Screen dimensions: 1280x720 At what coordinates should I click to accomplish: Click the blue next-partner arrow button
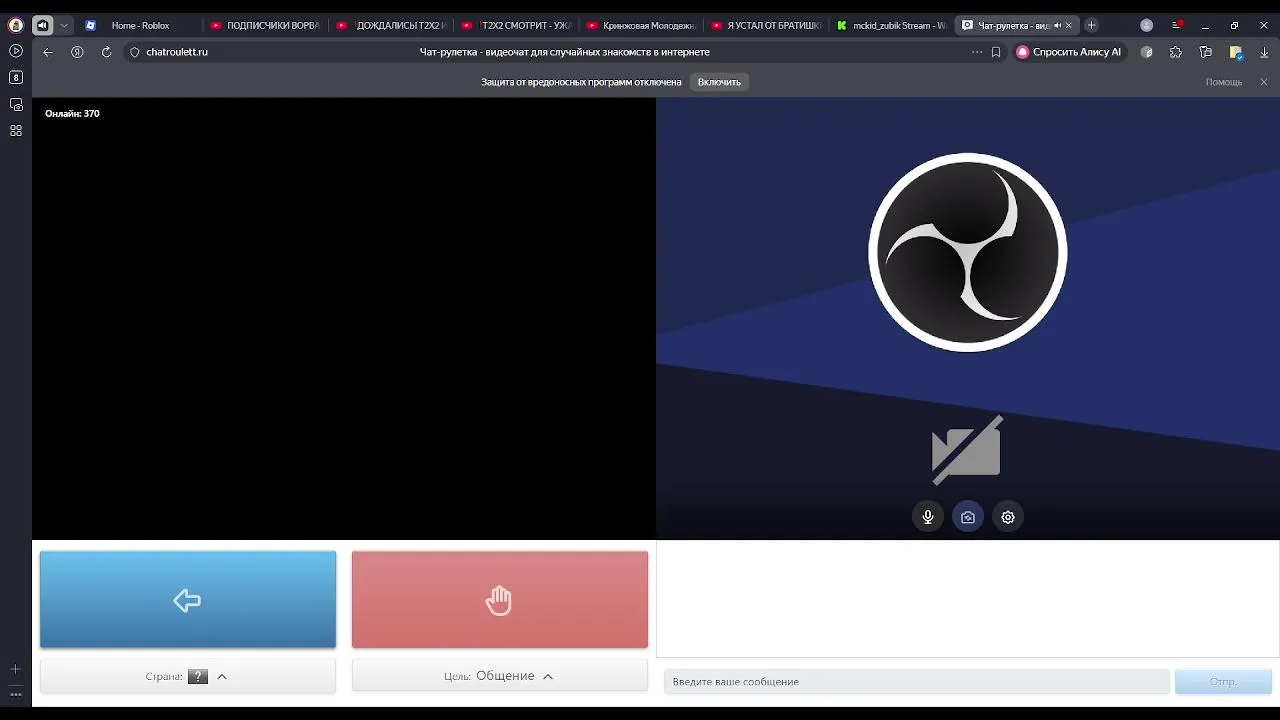[188, 599]
